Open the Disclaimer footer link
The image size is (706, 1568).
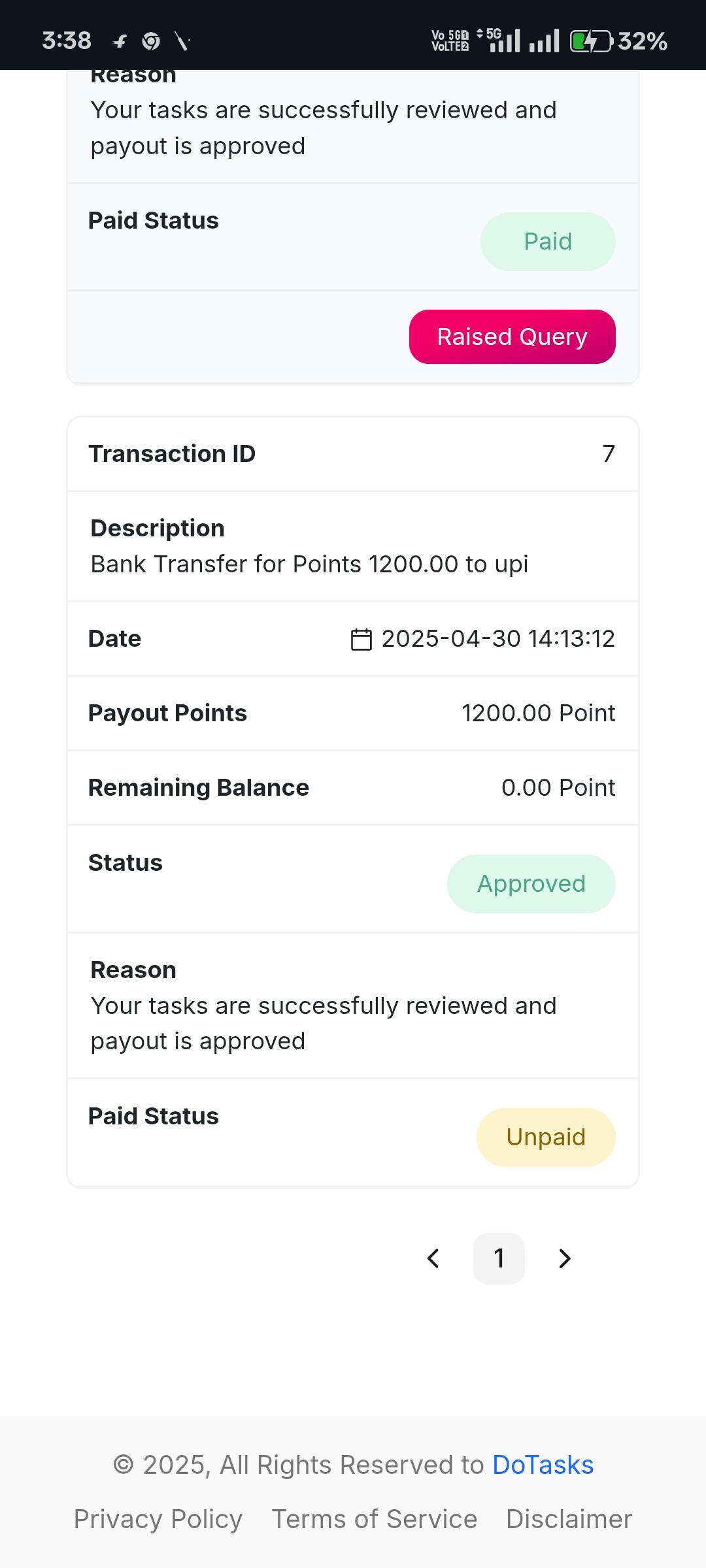tap(569, 1519)
